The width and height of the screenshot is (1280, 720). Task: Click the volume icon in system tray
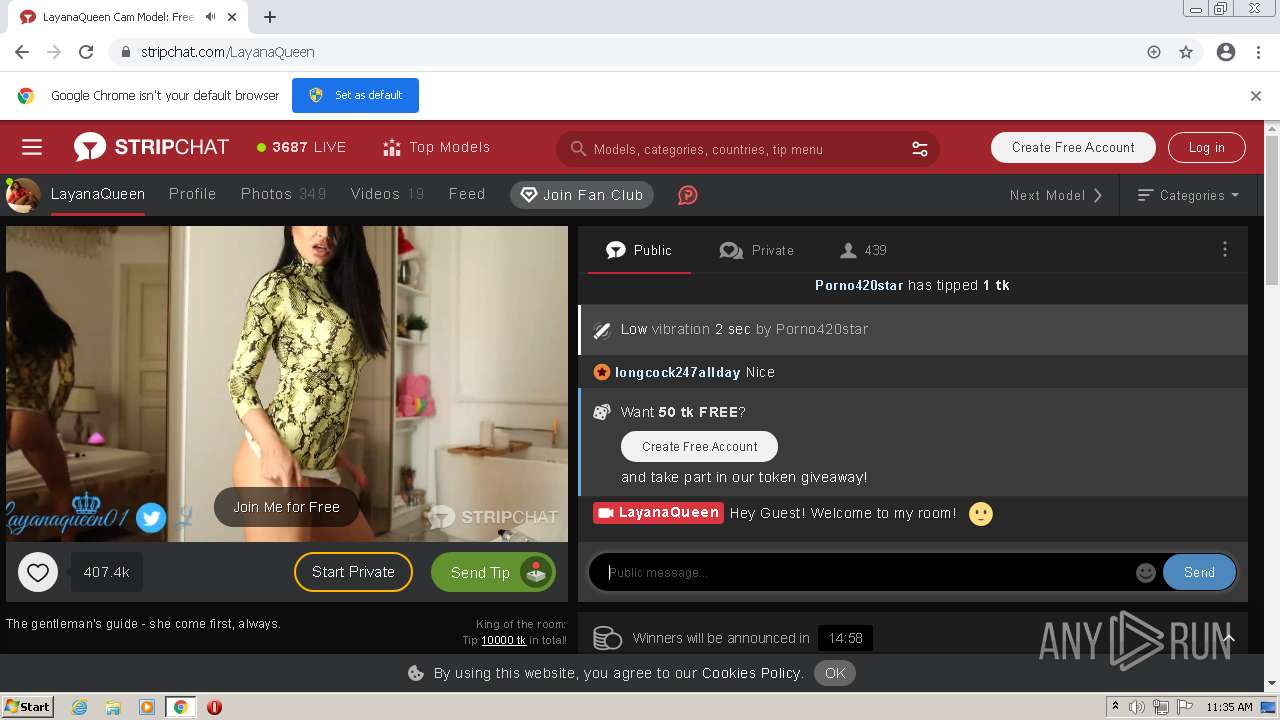point(1138,707)
